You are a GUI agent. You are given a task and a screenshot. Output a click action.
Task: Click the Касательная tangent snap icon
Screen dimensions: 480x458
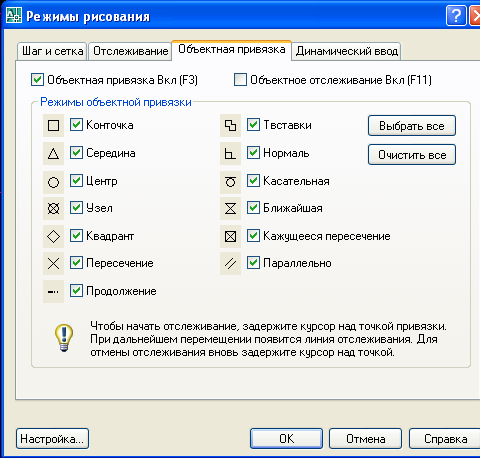point(230,182)
